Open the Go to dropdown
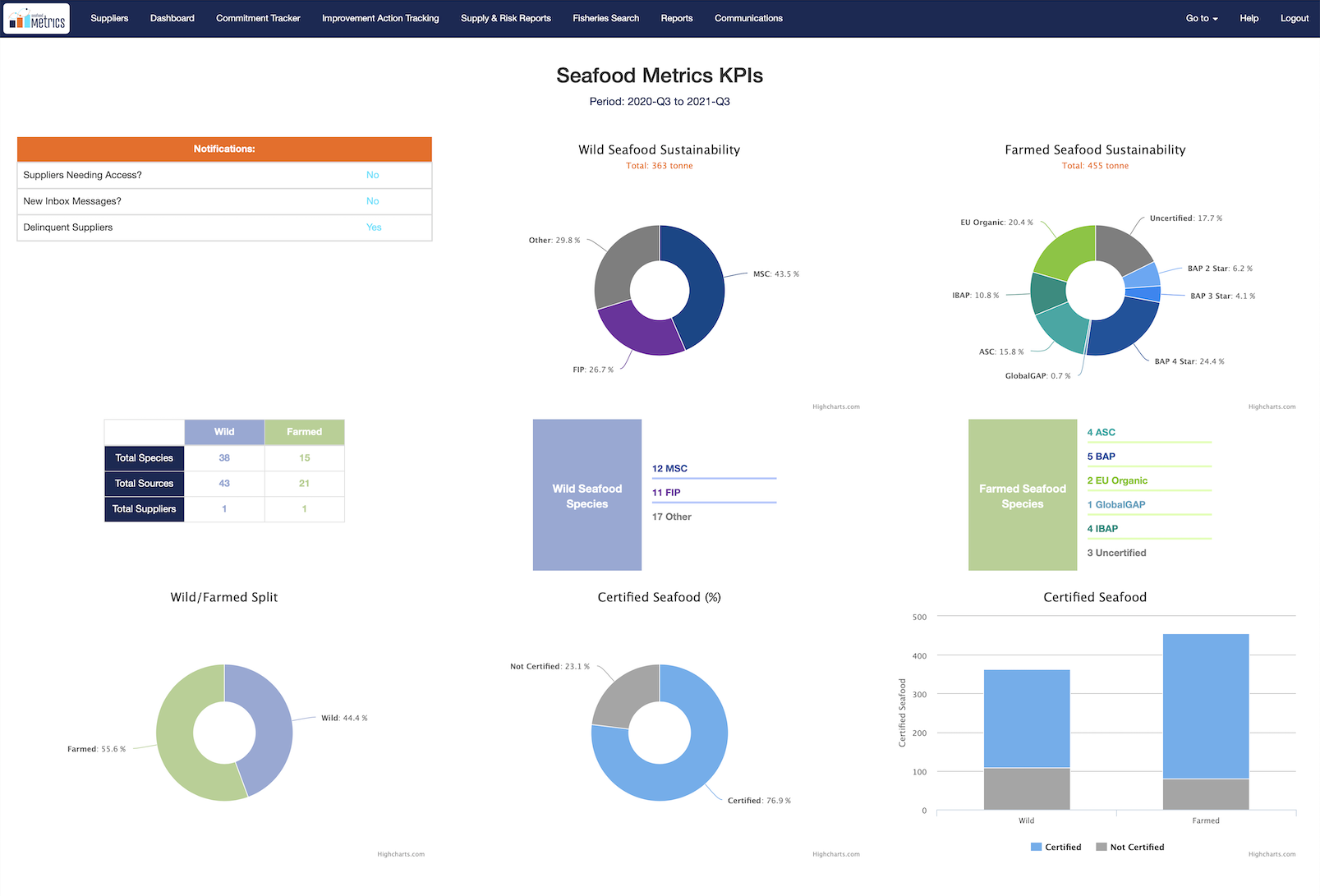The height and width of the screenshot is (896, 1320). (1201, 18)
